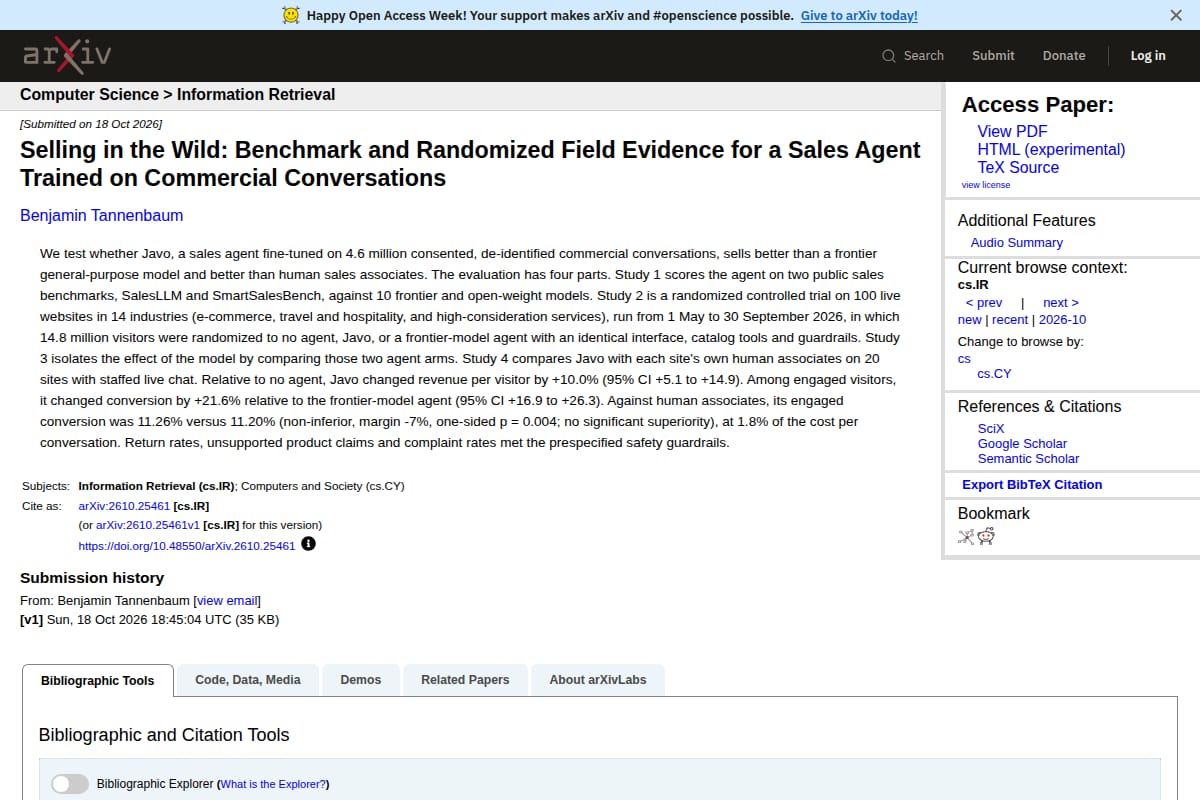Go to the previous paper via prev

[x=984, y=303]
